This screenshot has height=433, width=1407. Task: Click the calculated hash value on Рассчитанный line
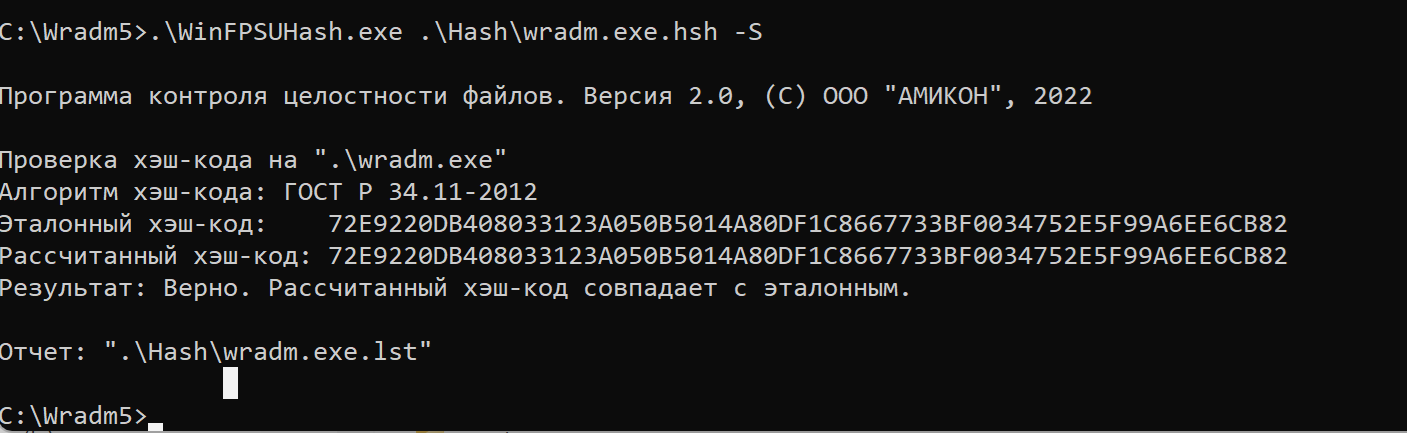[807, 256]
